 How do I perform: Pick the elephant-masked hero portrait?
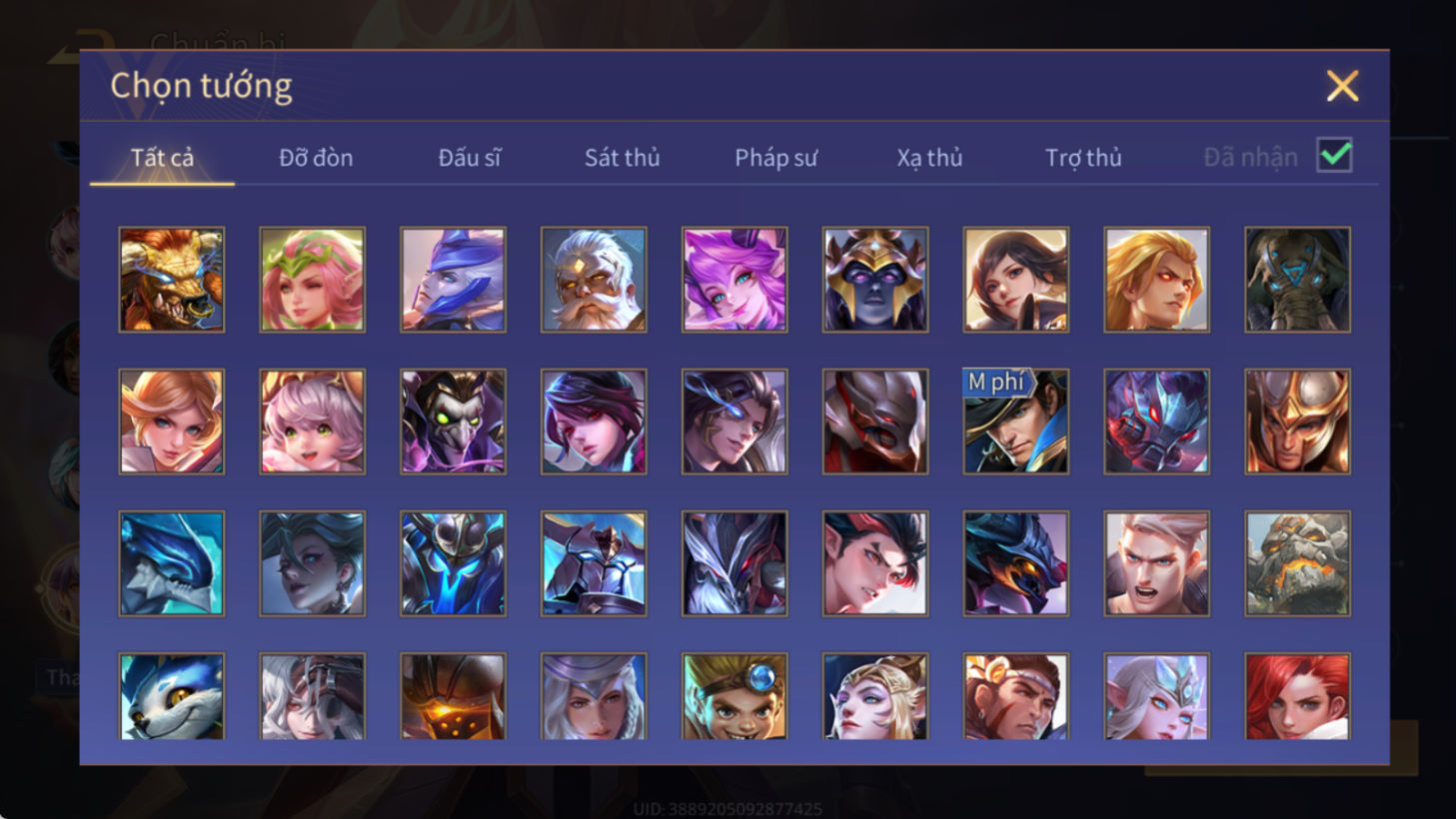[1297, 280]
